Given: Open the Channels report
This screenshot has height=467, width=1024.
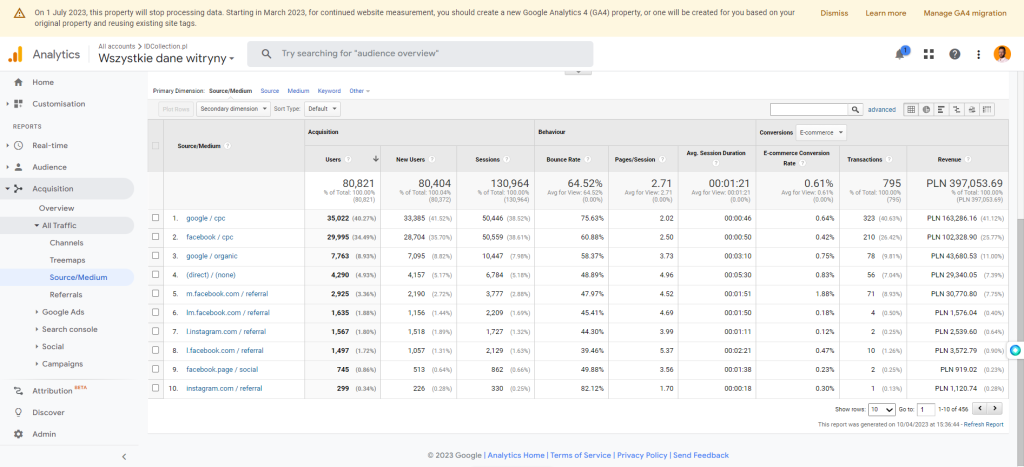Looking at the screenshot, I should [x=66, y=242].
